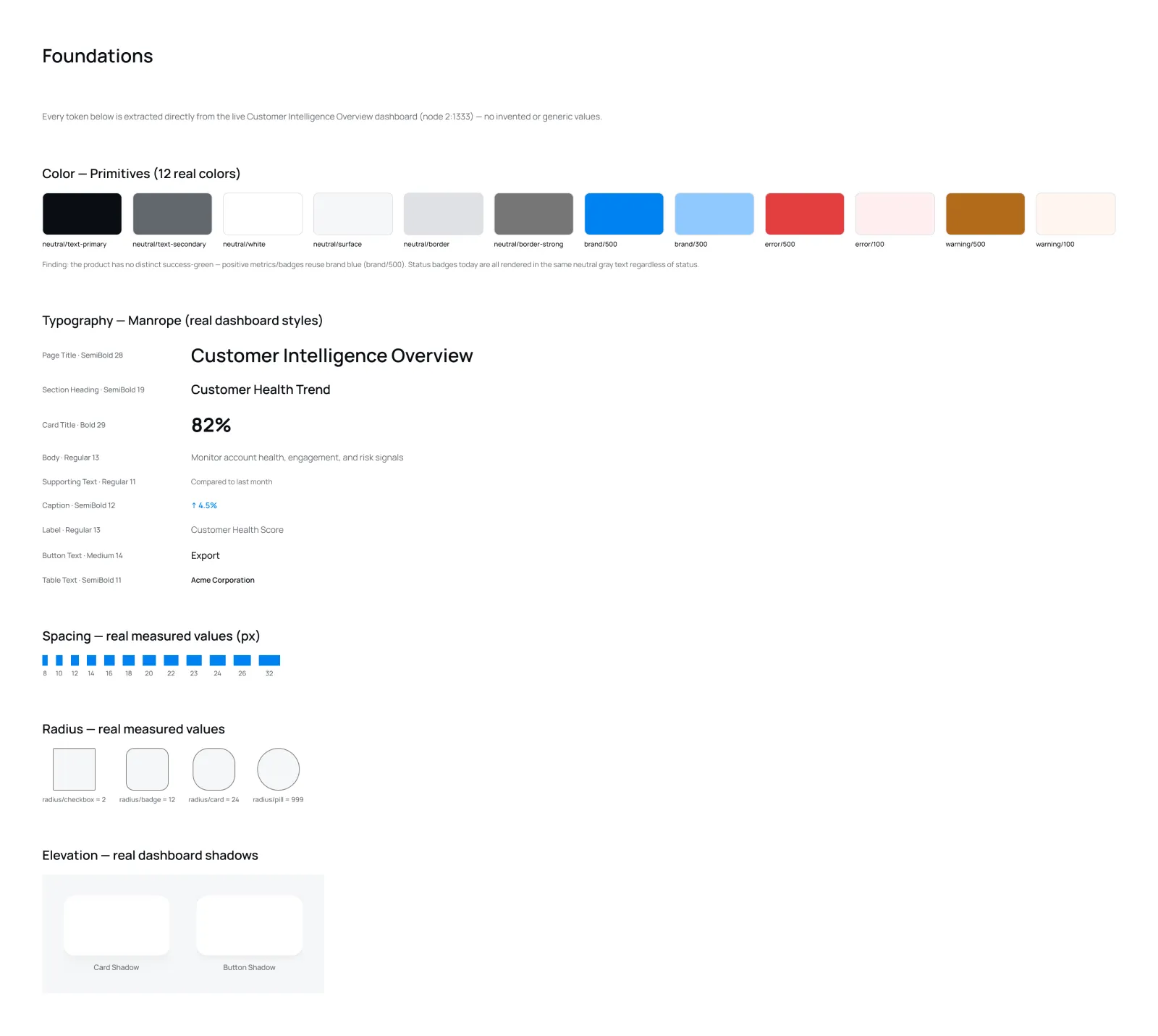Select the neutral/border swatch
This screenshot has height=1036, width=1158.
[x=443, y=214]
